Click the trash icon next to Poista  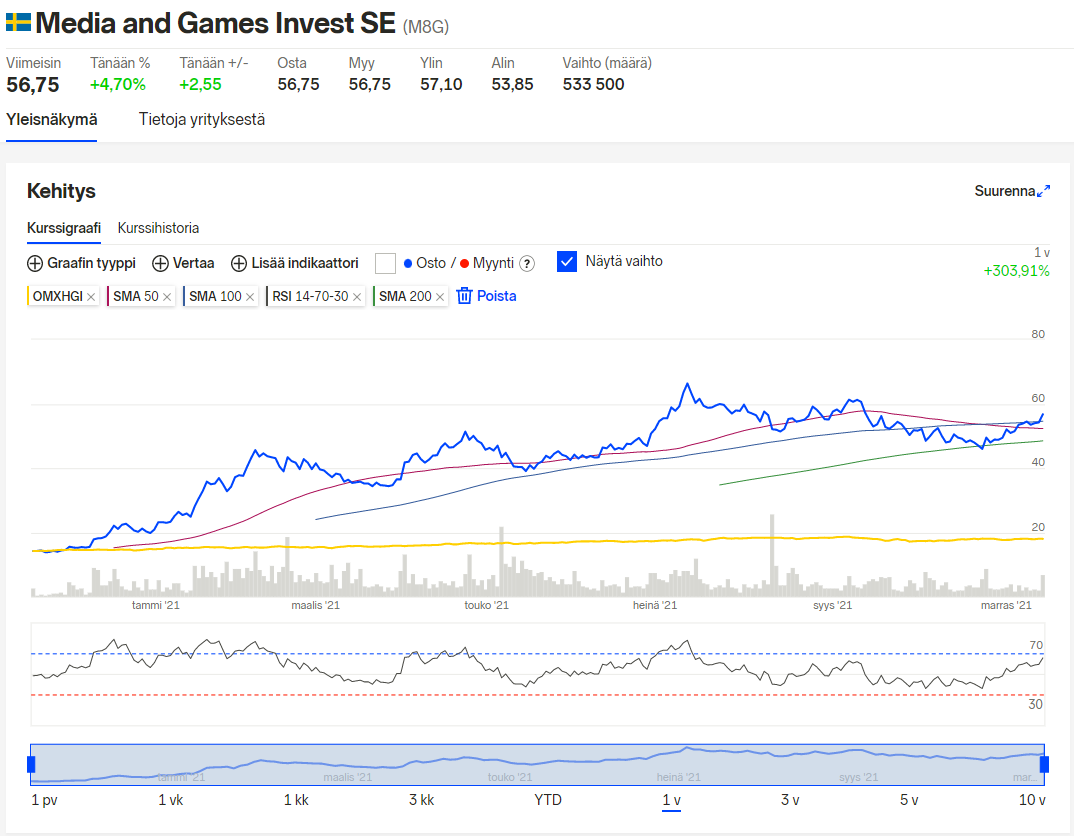pyautogui.click(x=464, y=296)
